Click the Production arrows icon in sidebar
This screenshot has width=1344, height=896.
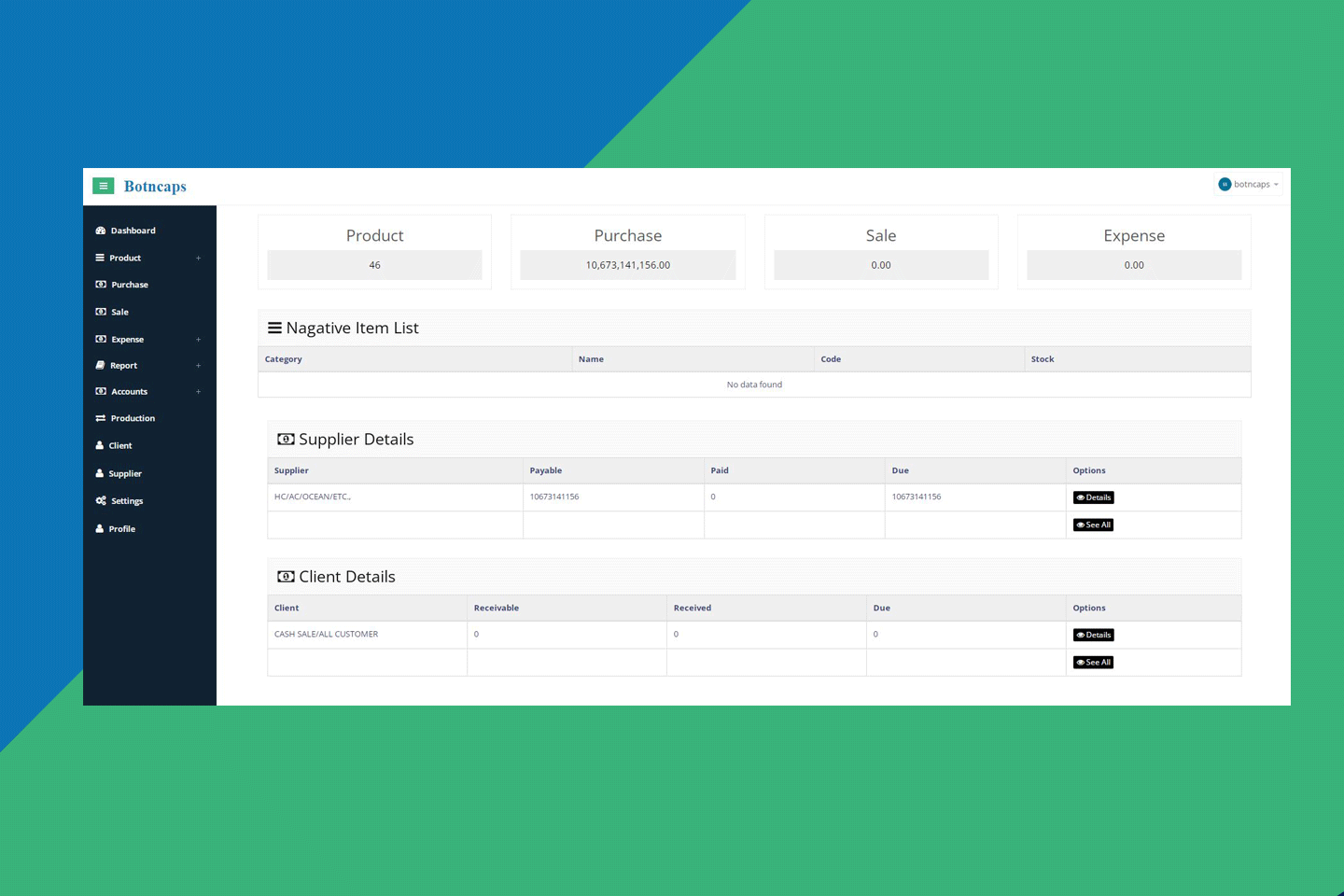pos(100,418)
